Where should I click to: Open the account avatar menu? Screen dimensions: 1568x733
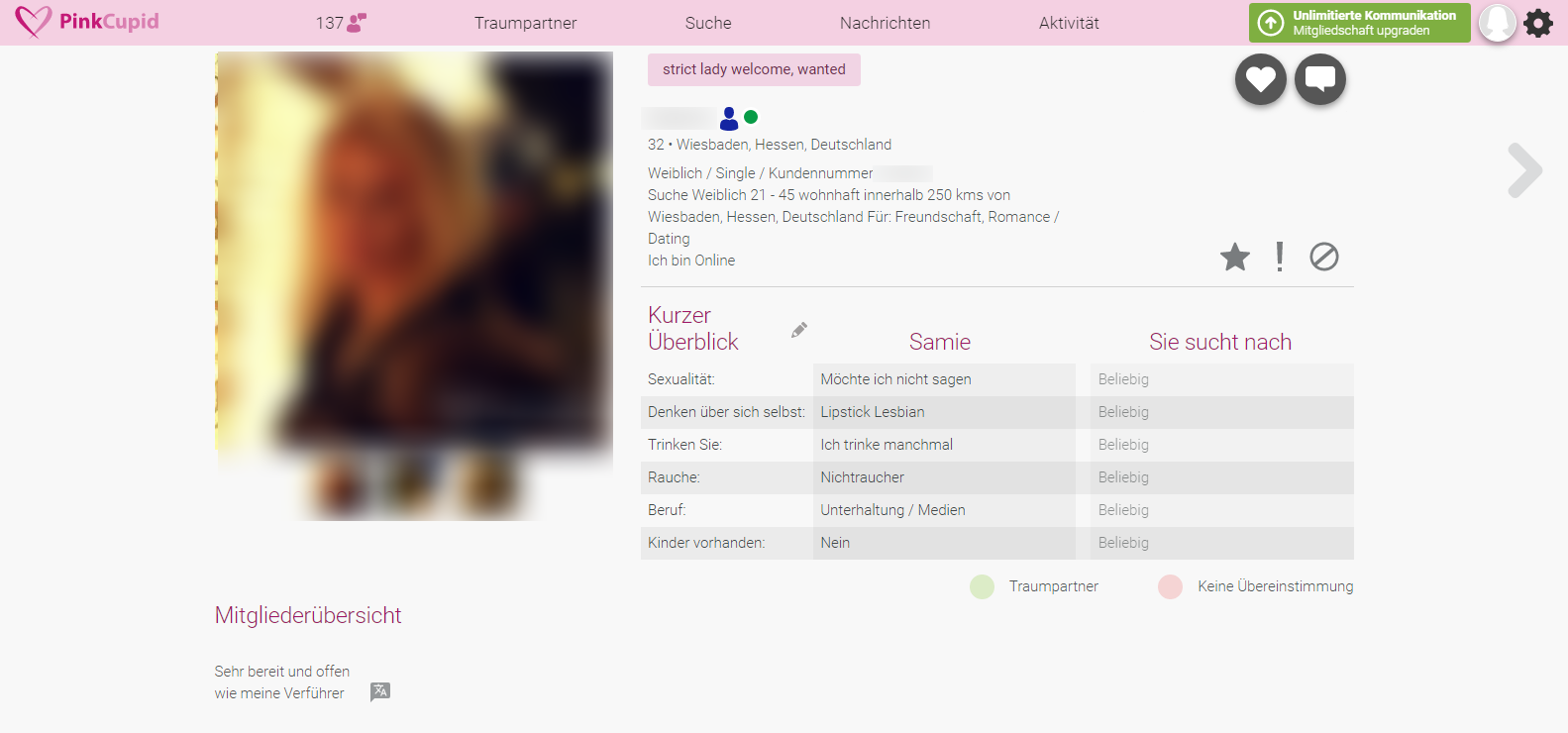(x=1497, y=22)
